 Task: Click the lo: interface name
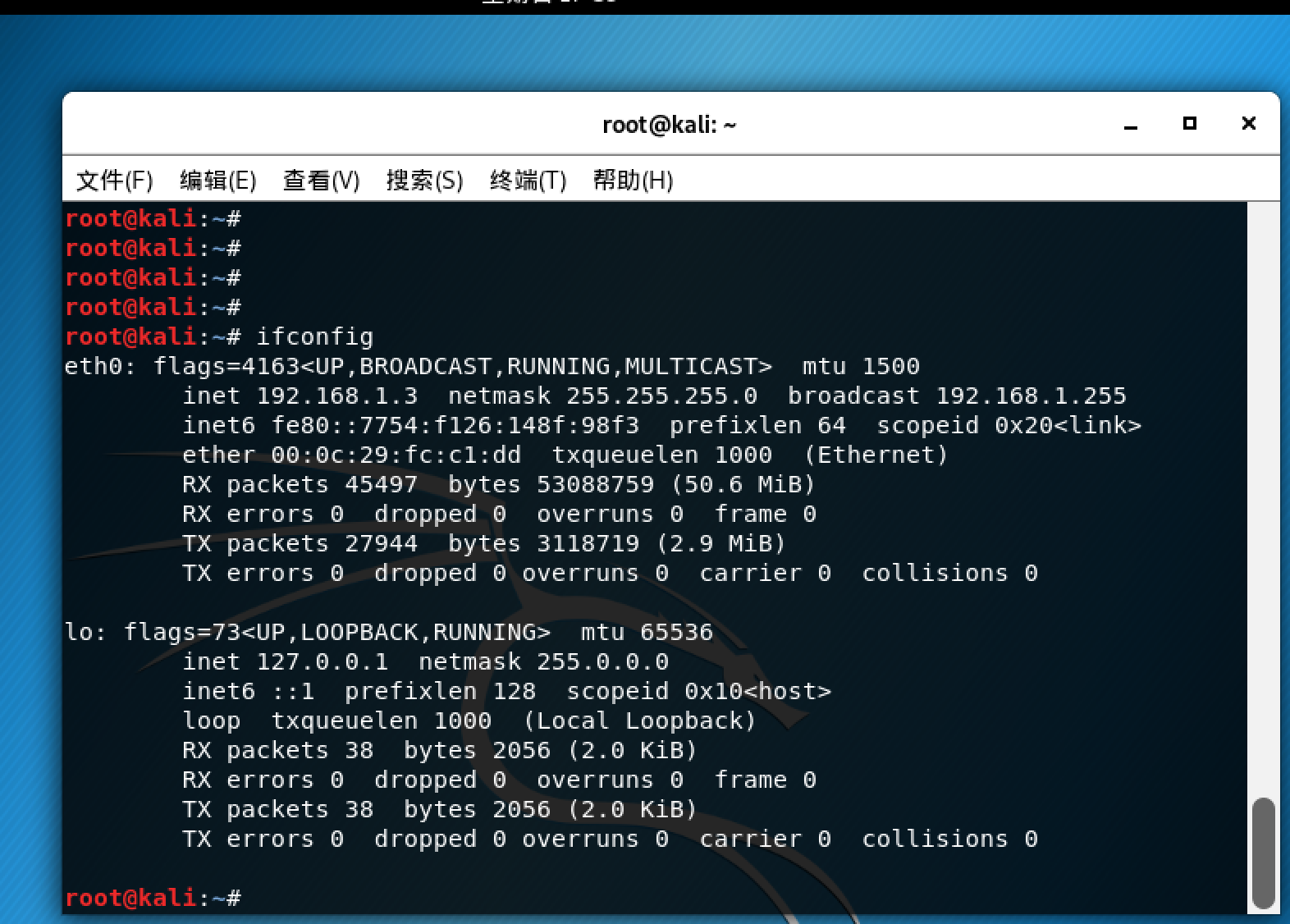[85, 632]
